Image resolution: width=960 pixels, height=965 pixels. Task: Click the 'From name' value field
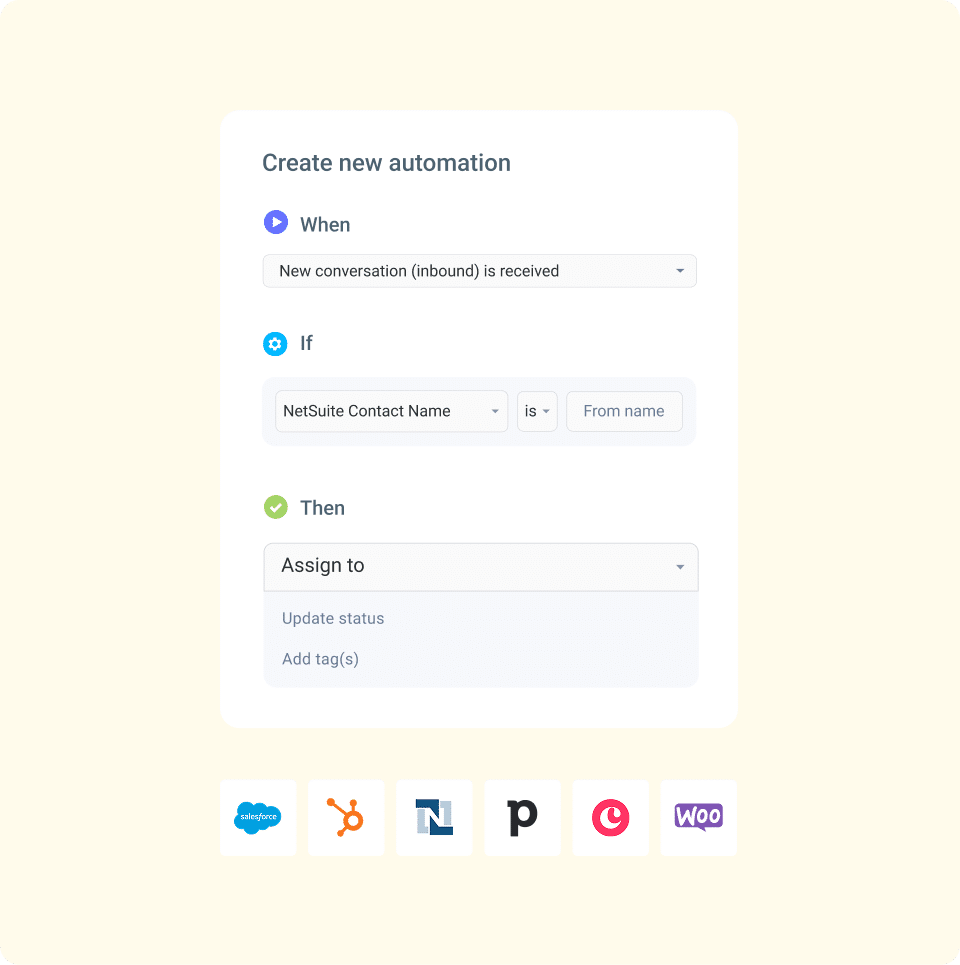pyautogui.click(x=624, y=411)
